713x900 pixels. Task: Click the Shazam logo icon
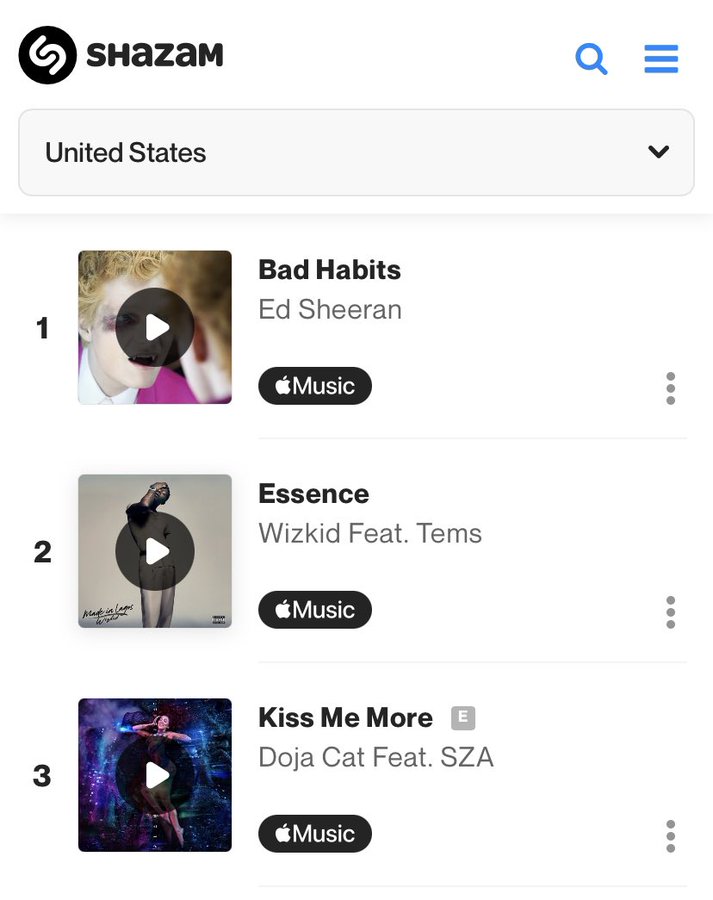(47, 55)
